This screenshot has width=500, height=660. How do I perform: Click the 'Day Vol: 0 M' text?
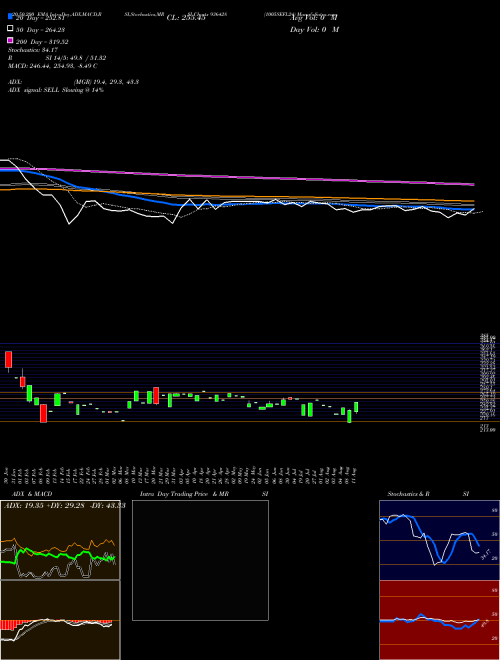point(314,29)
